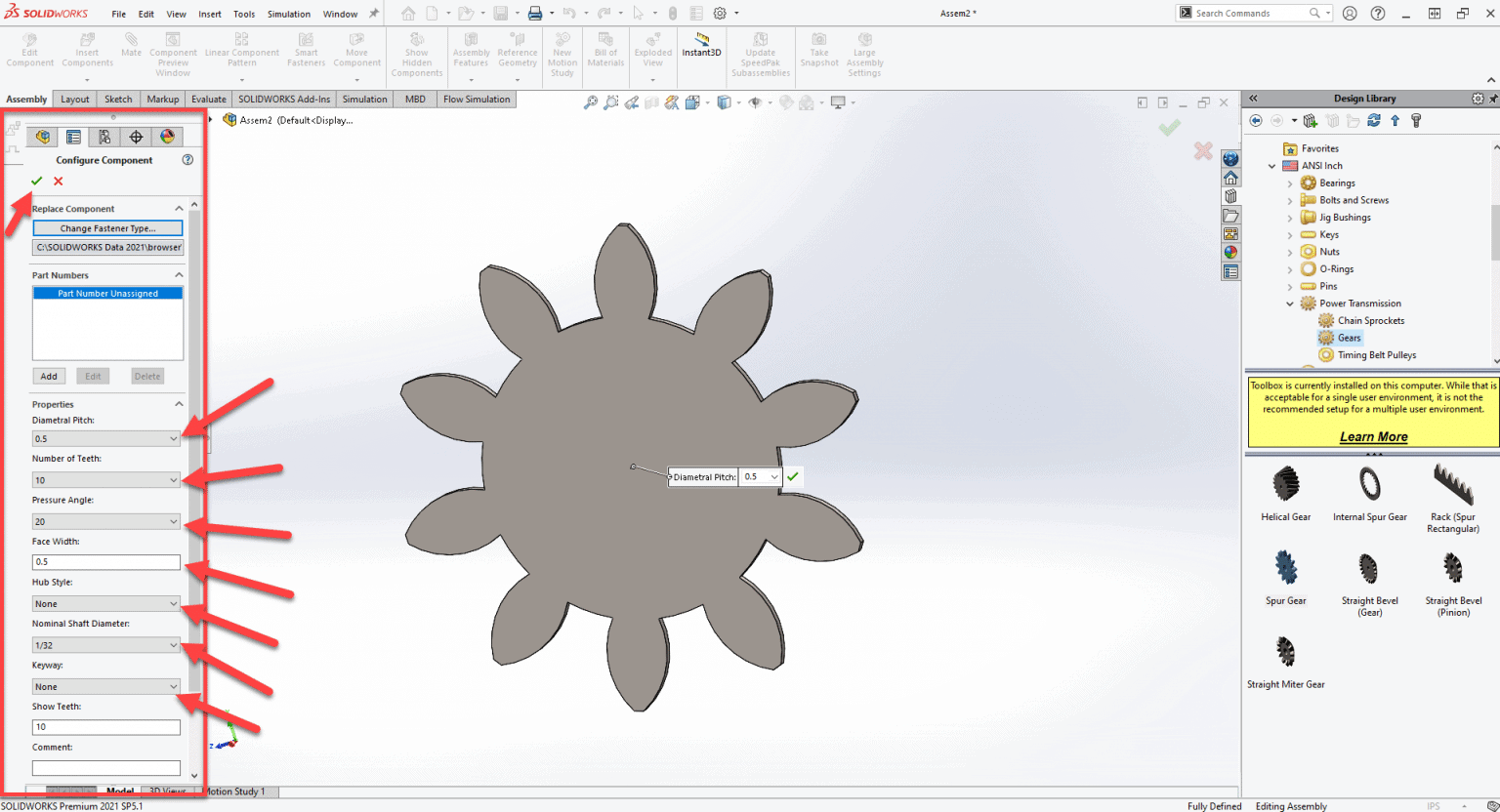Open File Explorer tab in task pane
Screen dimensions: 1500x812
[1230, 216]
